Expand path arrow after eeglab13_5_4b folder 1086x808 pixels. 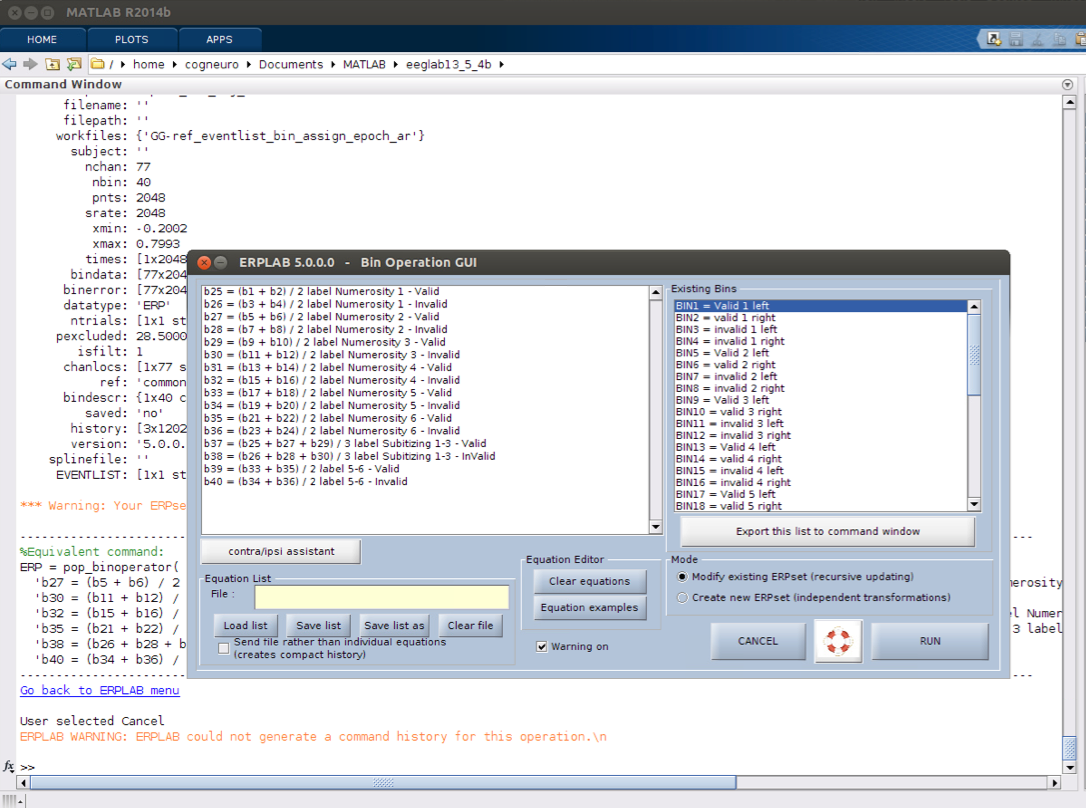point(501,64)
